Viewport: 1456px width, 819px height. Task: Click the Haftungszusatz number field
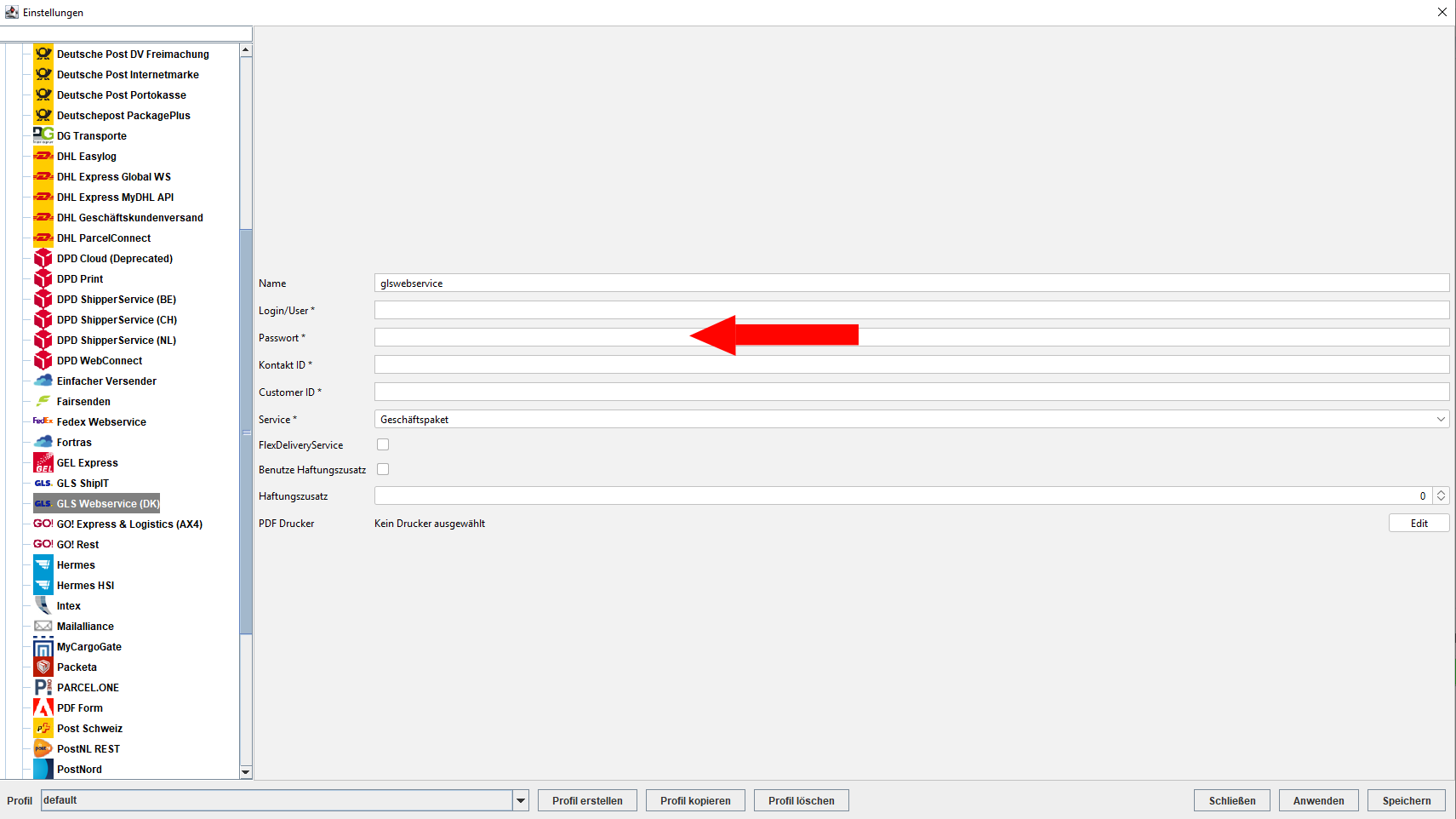pos(903,495)
